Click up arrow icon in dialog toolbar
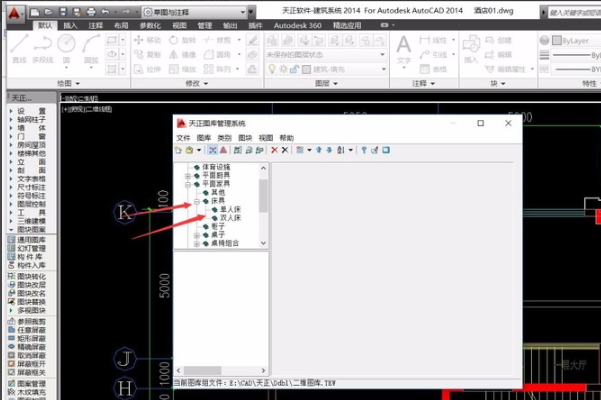Screen dimensions: 601x400 pos(319,150)
